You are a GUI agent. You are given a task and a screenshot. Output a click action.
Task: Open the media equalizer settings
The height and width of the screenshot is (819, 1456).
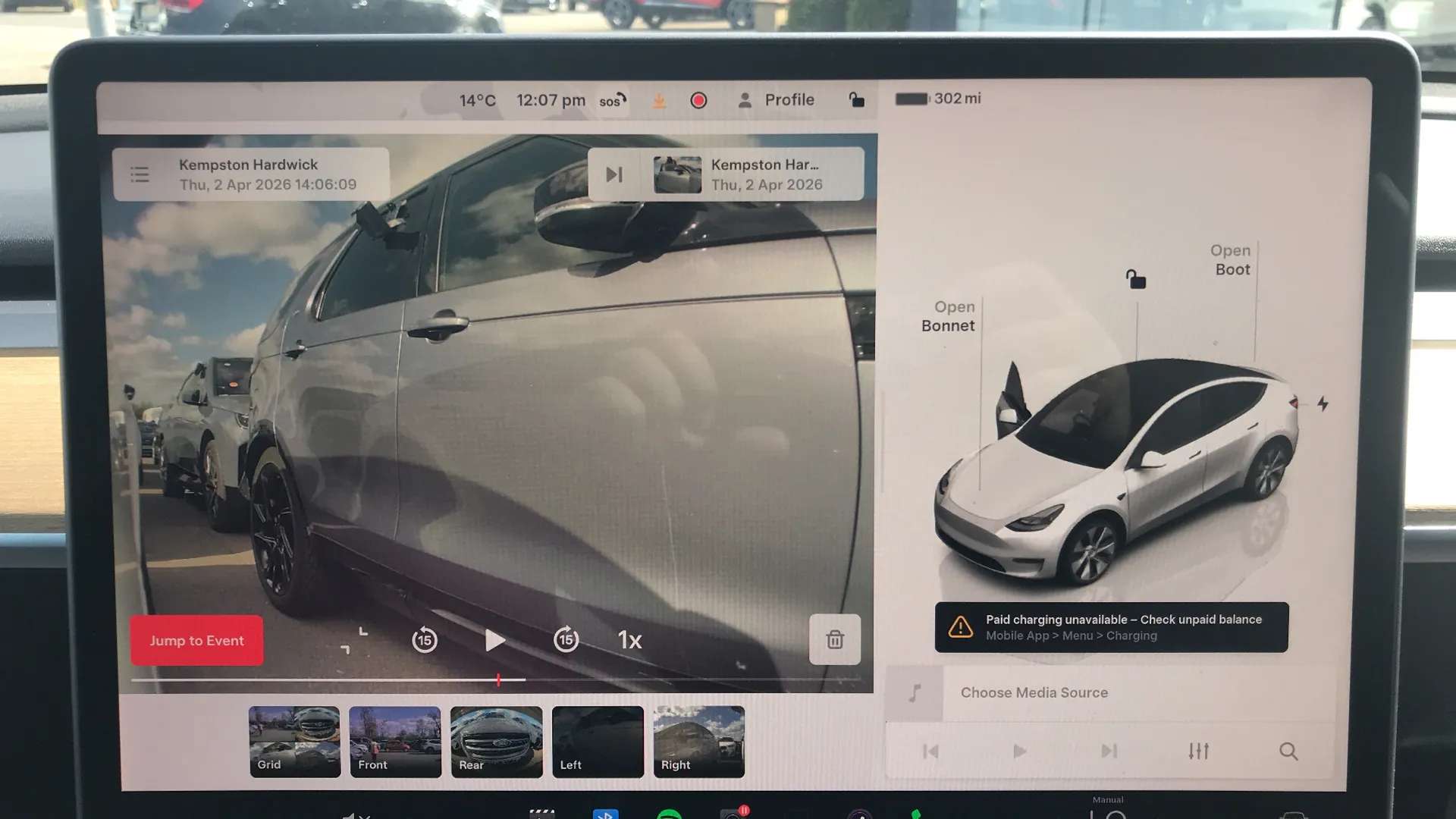pos(1198,751)
